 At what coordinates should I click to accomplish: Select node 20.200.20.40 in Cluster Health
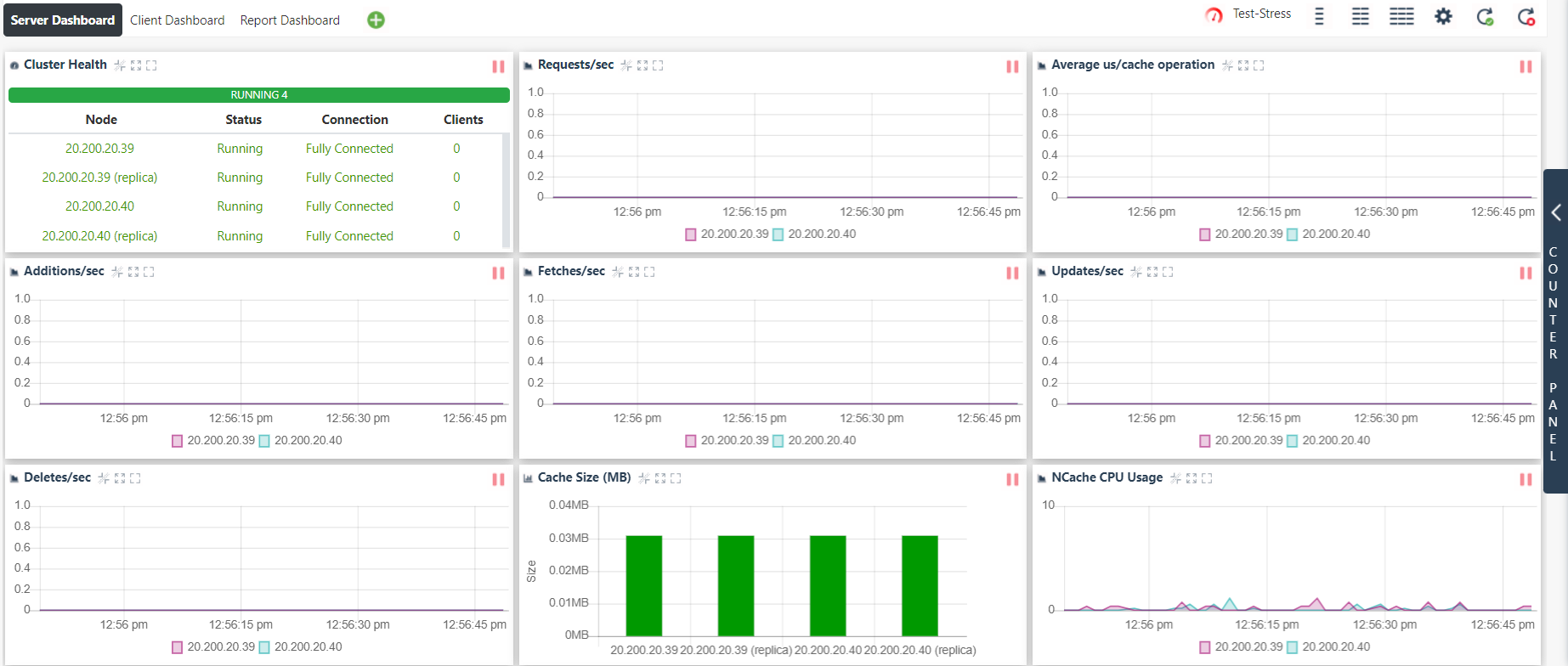(x=99, y=206)
